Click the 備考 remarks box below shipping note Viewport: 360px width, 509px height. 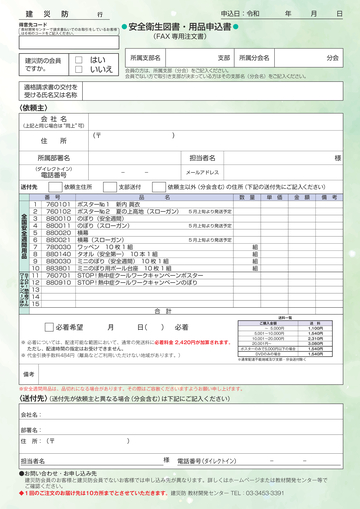point(191,374)
